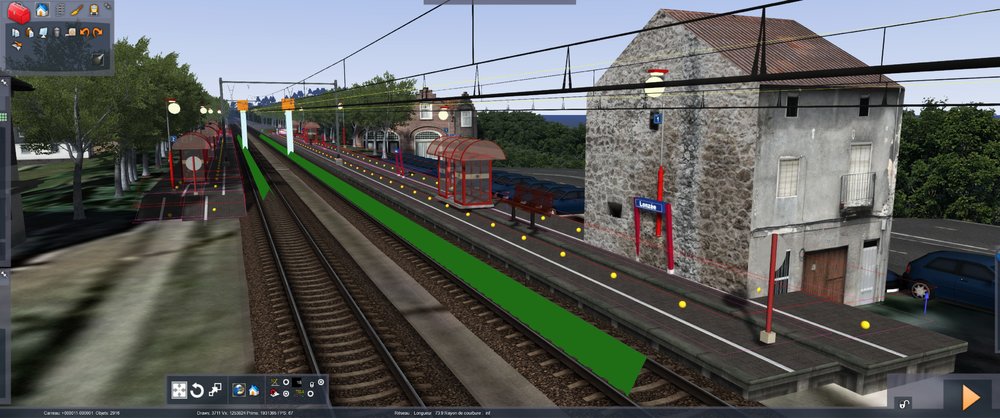Image resolution: width=1000 pixels, height=418 pixels.
Task: Click the open file with bag icon
Action: point(29,33)
